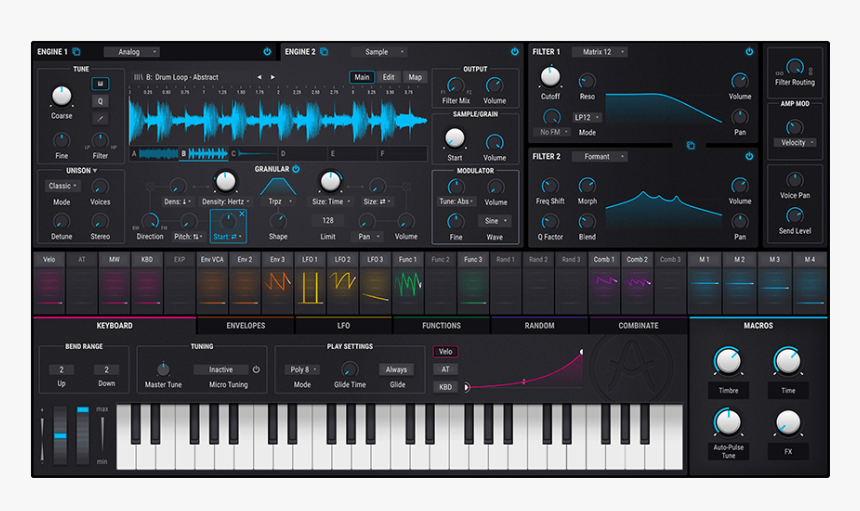Click the pencil icon under Tune
860x511 pixels.
(x=100, y=118)
